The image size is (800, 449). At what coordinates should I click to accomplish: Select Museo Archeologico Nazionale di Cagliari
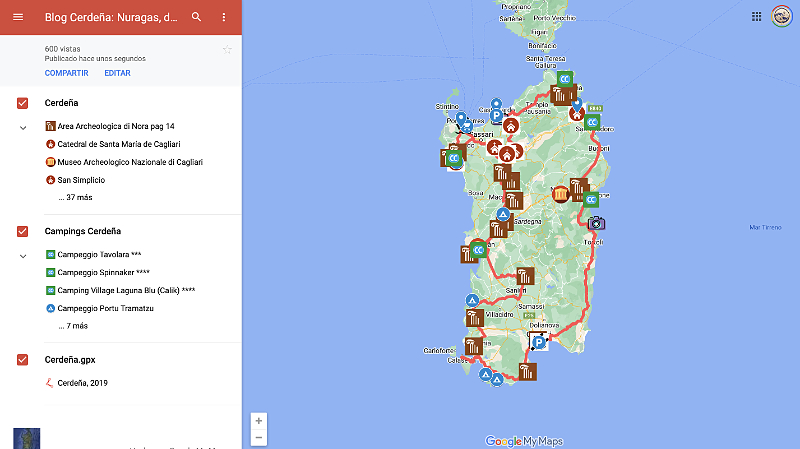(x=130, y=162)
